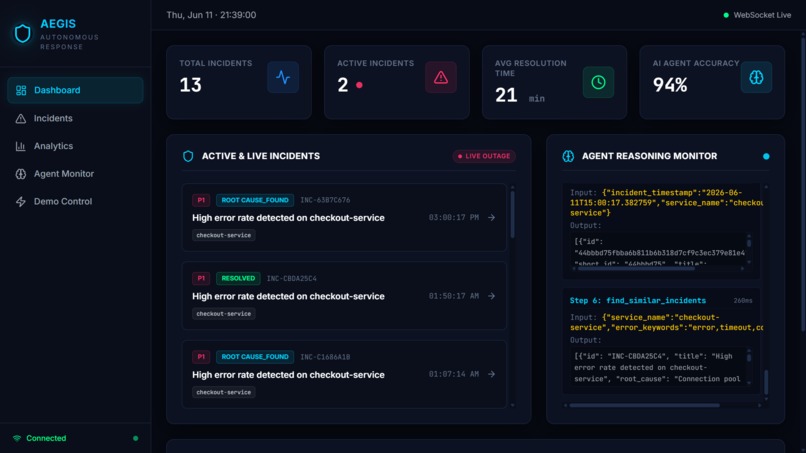This screenshot has width=806, height=453.
Task: Click the Active Incidents value 2
Action: [x=343, y=85]
